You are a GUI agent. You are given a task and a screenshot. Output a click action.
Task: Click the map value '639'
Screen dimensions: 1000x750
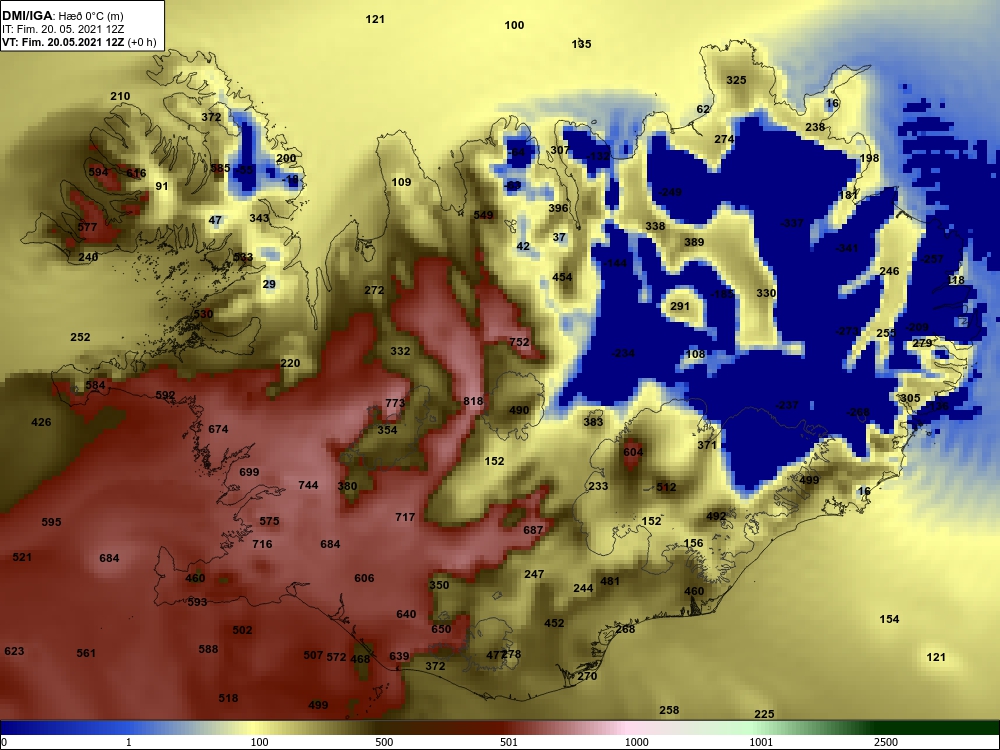[x=399, y=656]
